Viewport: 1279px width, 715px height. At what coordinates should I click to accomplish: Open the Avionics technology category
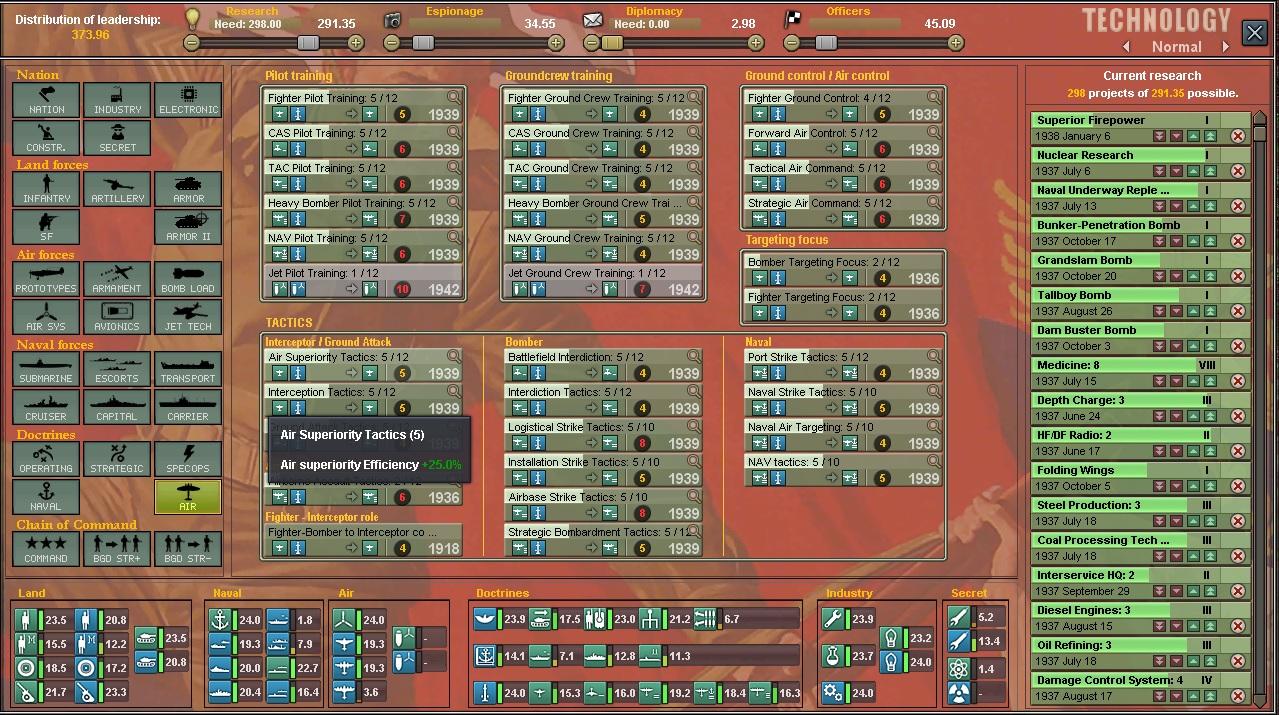pyautogui.click(x=117, y=318)
